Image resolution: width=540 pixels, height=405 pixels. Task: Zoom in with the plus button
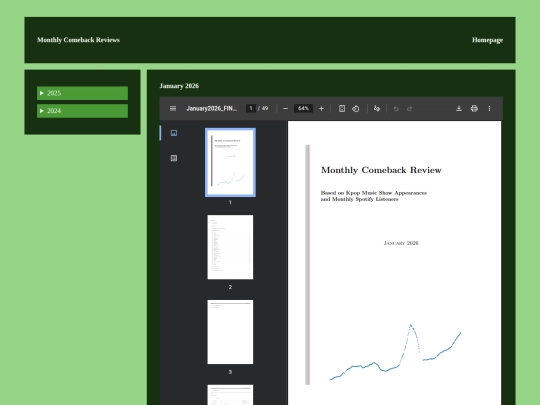pos(321,108)
